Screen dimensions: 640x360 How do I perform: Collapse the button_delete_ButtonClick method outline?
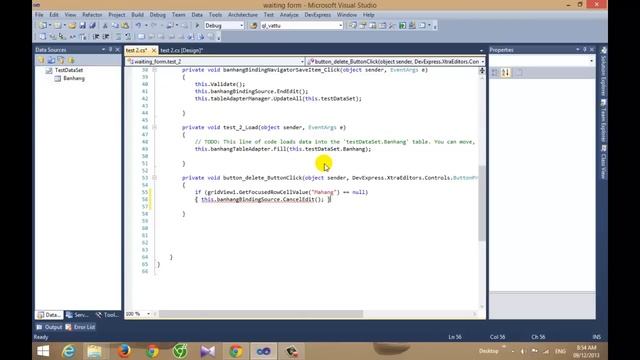click(155, 178)
